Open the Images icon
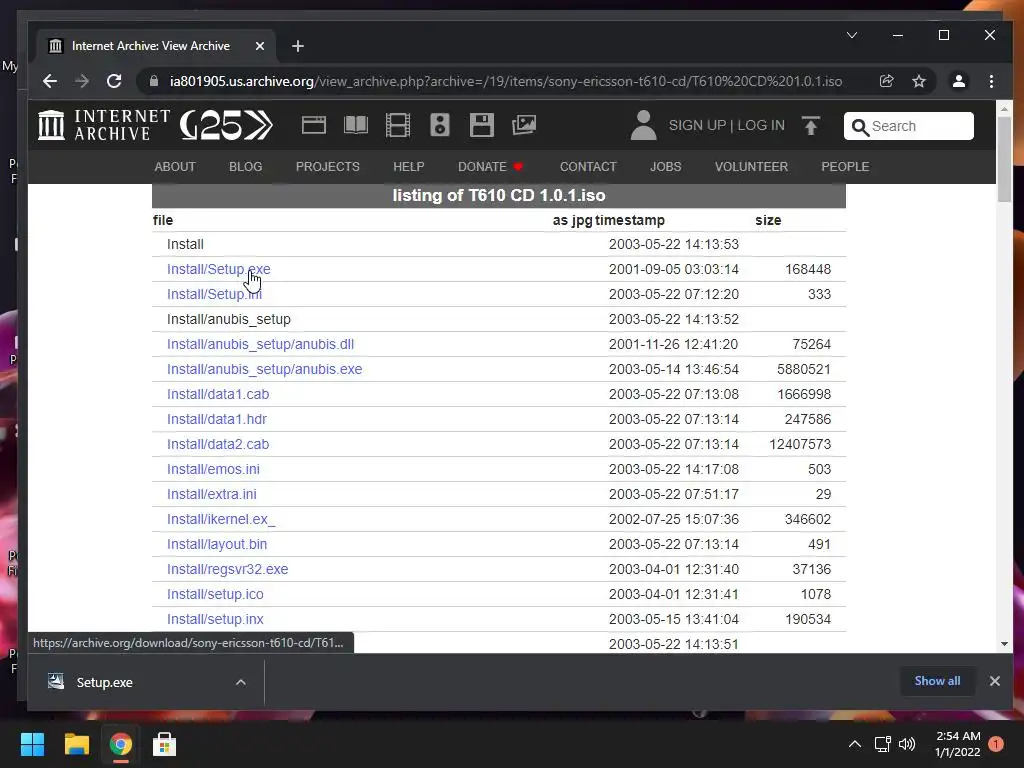This screenshot has width=1024, height=768. [524, 125]
